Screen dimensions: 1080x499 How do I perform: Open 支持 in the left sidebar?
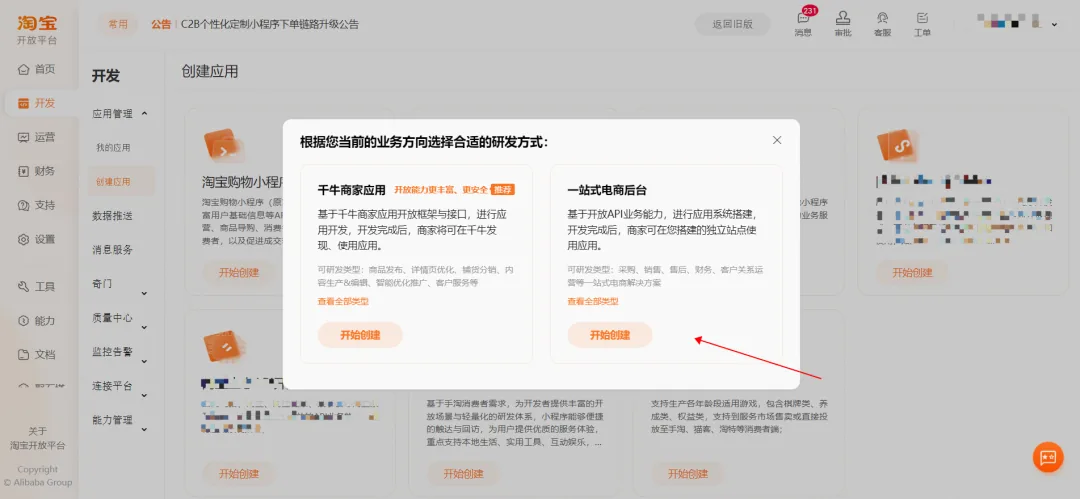pyautogui.click(x=37, y=205)
